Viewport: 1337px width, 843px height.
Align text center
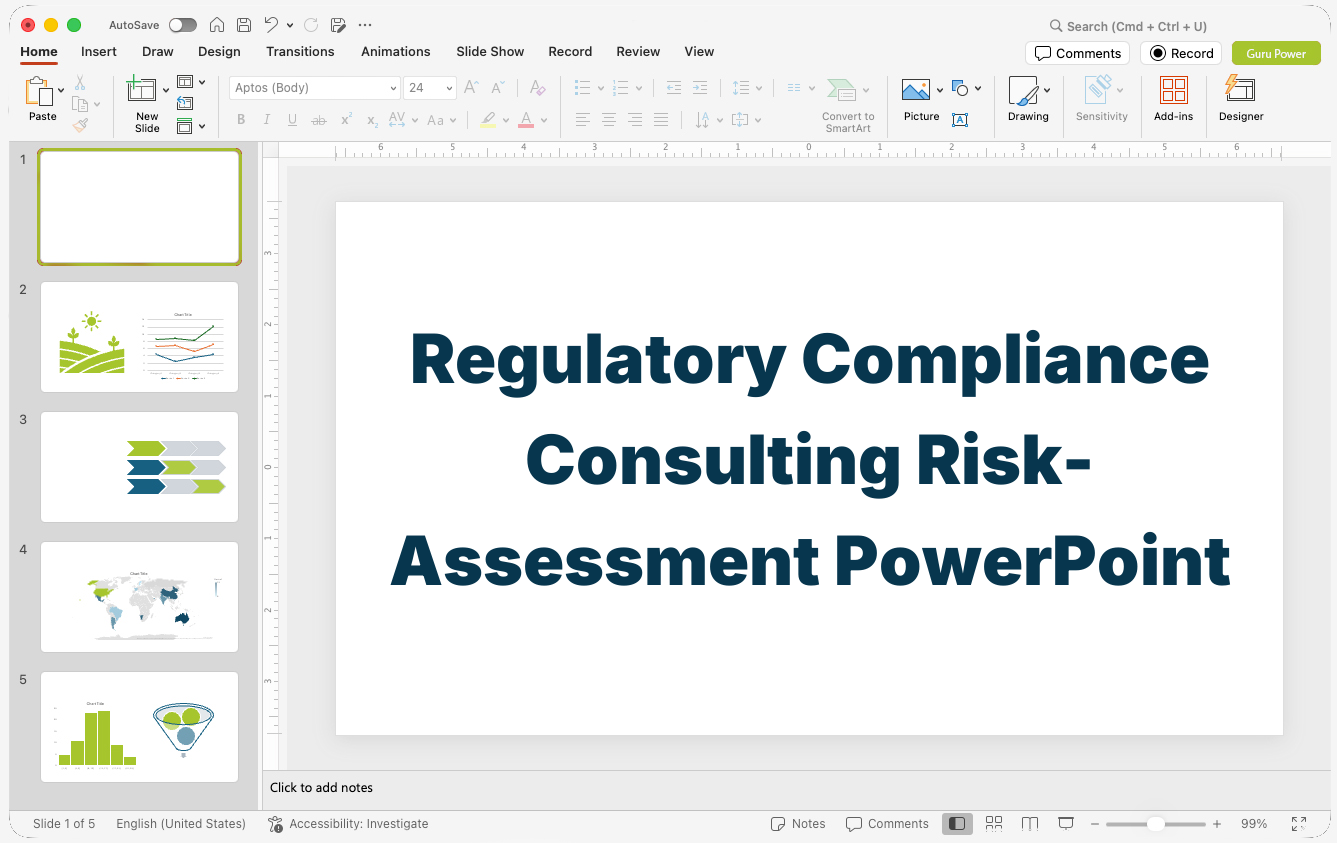click(x=608, y=120)
